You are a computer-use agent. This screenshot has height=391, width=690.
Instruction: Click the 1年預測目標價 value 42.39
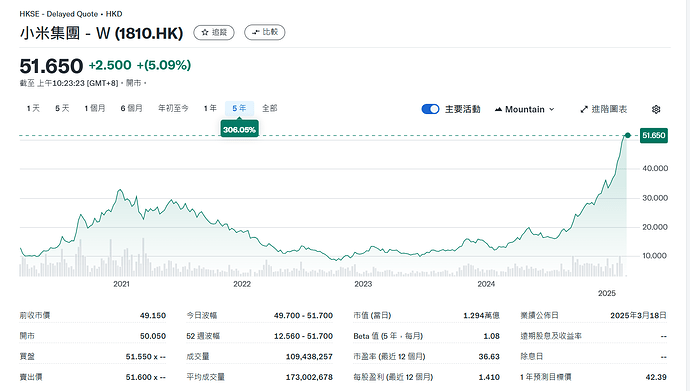click(x=656, y=377)
